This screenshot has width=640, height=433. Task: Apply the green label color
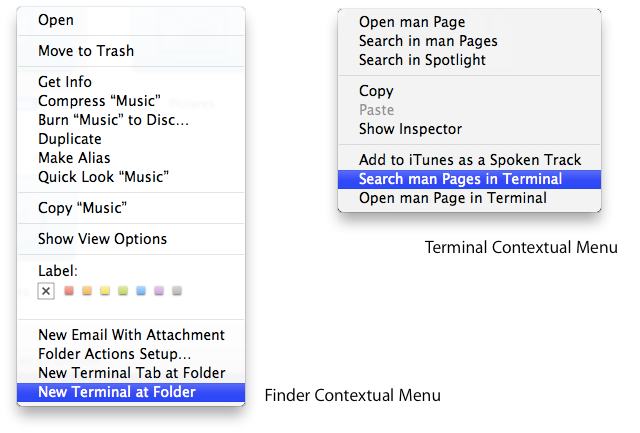click(123, 291)
